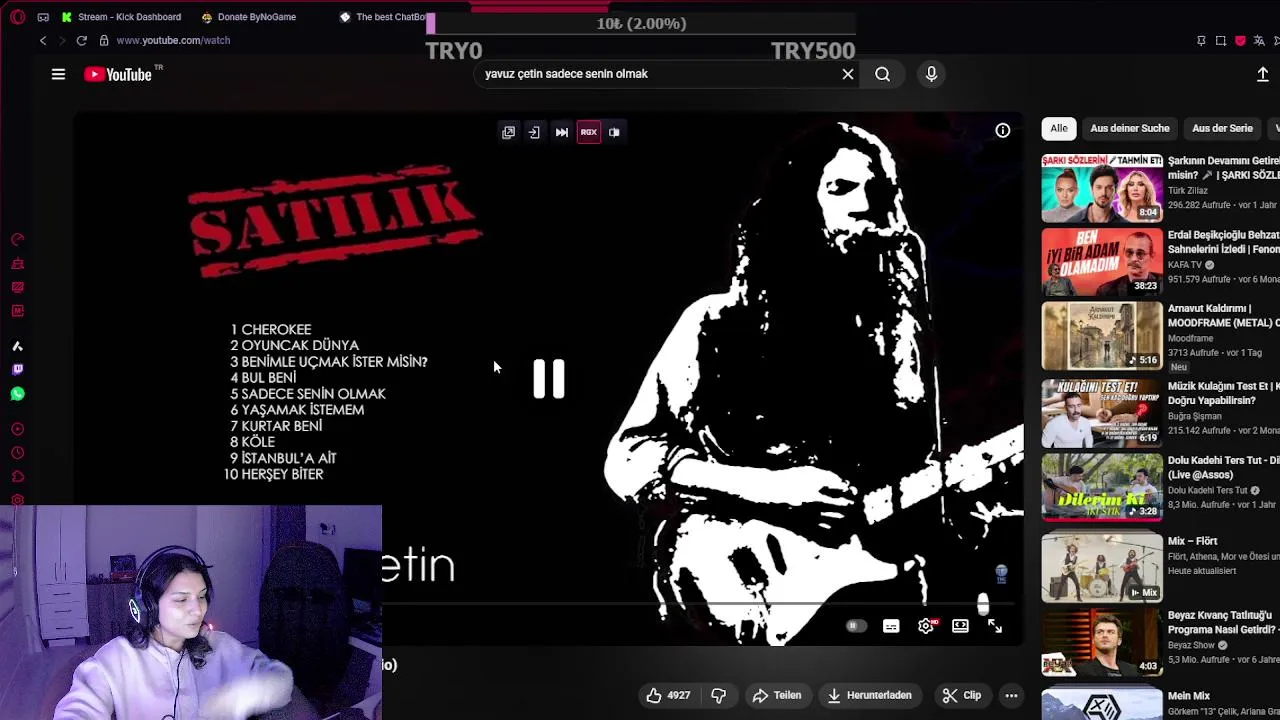The image size is (1280, 720).
Task: Open the upload icon in header
Action: pyautogui.click(x=1262, y=74)
